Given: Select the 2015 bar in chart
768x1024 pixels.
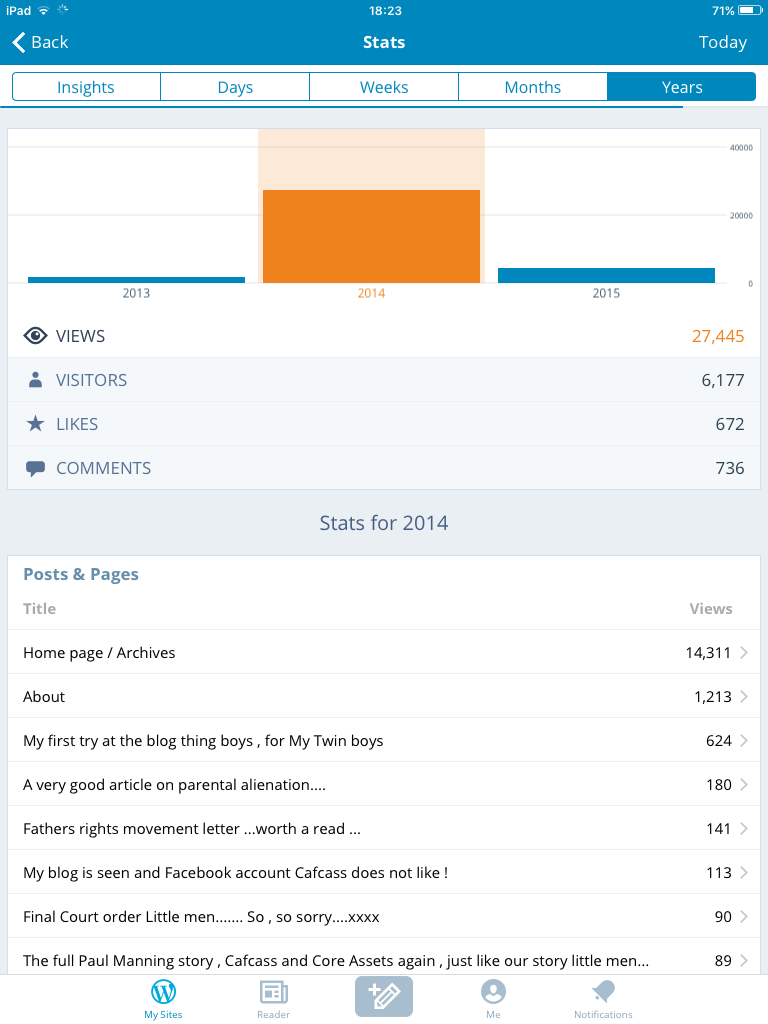Looking at the screenshot, I should click(x=606, y=275).
